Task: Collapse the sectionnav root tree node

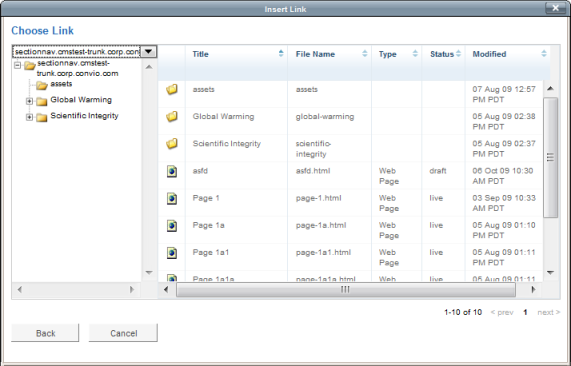Action: (x=17, y=66)
